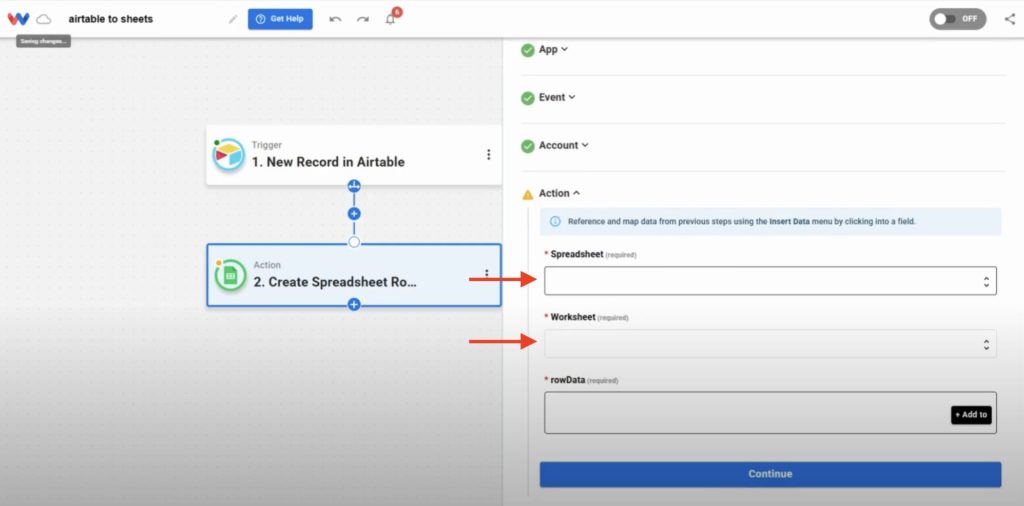The height and width of the screenshot is (506, 1024).
Task: Open the Worksheet dropdown
Action: click(x=770, y=343)
